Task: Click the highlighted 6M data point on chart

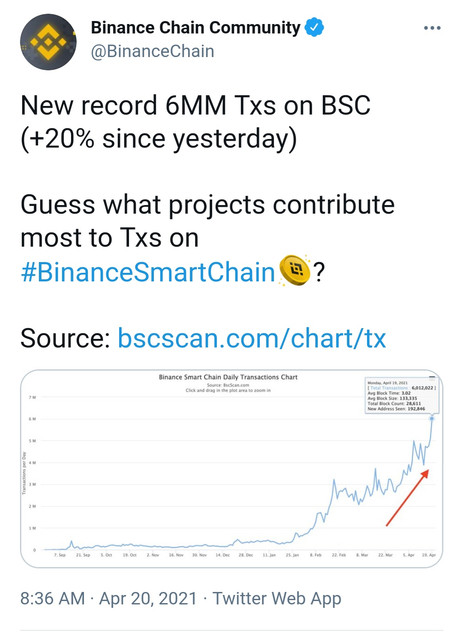Action: tap(432, 418)
